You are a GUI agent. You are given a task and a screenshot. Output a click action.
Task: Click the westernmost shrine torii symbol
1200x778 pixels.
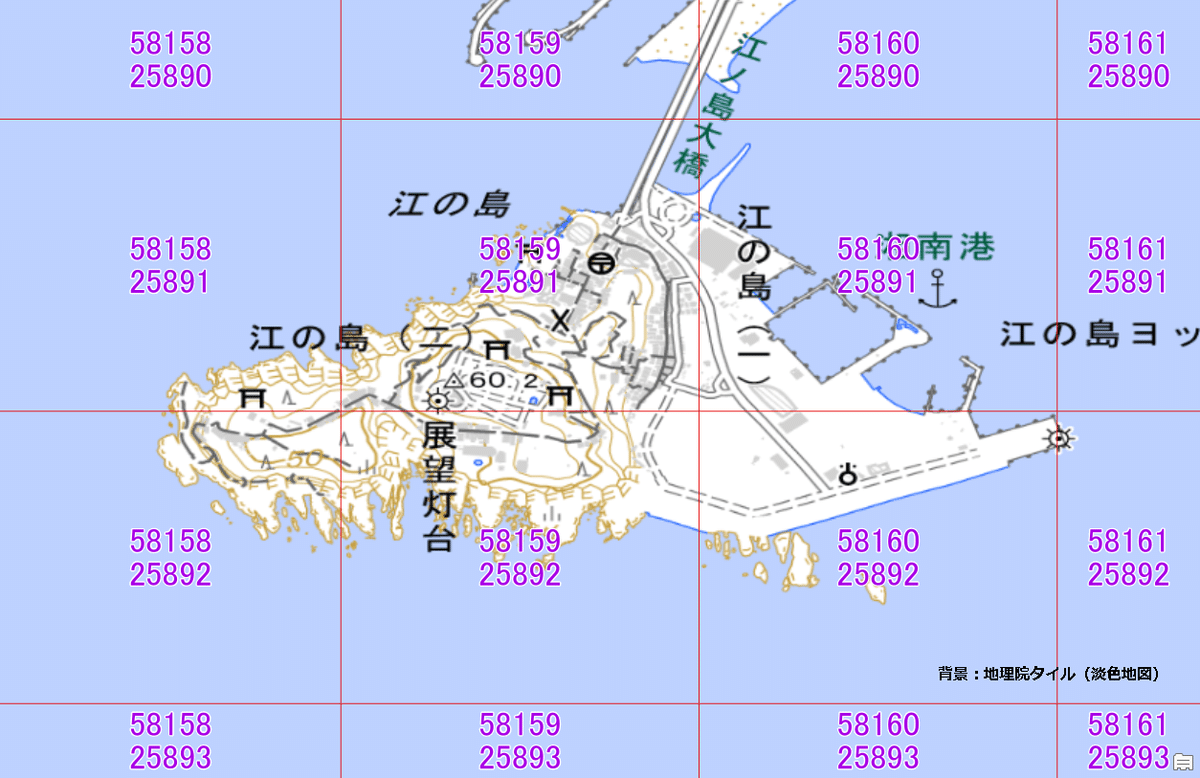click(x=254, y=397)
